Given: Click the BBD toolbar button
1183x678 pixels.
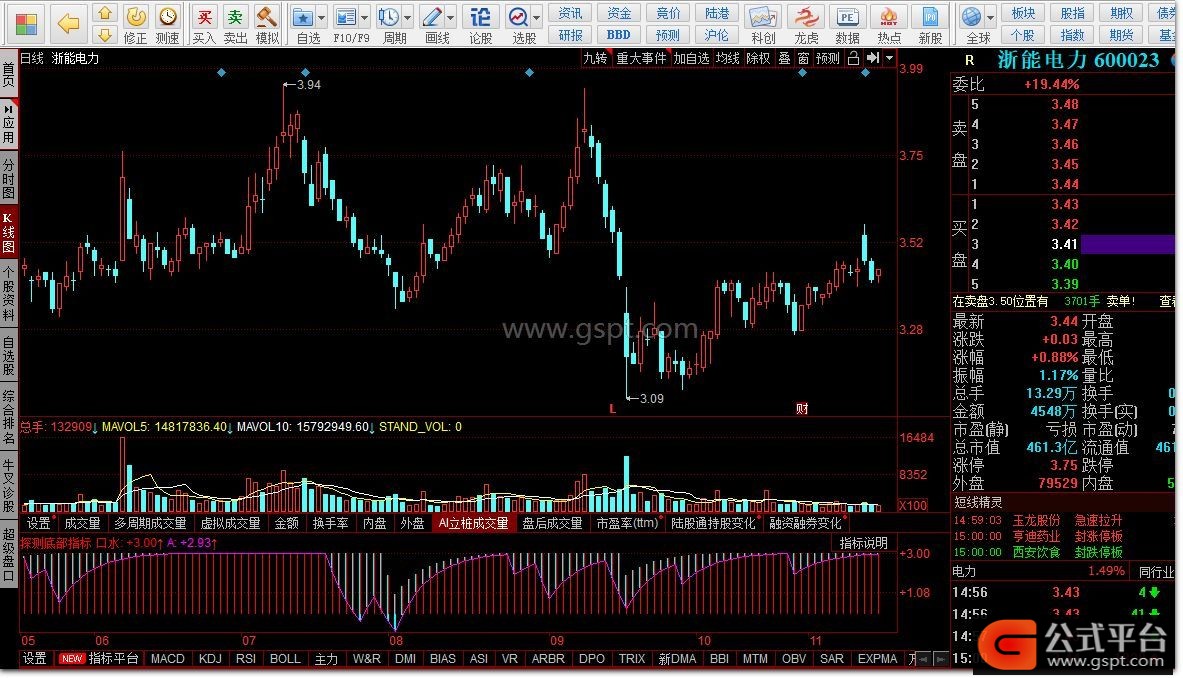Looking at the screenshot, I should pos(619,35).
